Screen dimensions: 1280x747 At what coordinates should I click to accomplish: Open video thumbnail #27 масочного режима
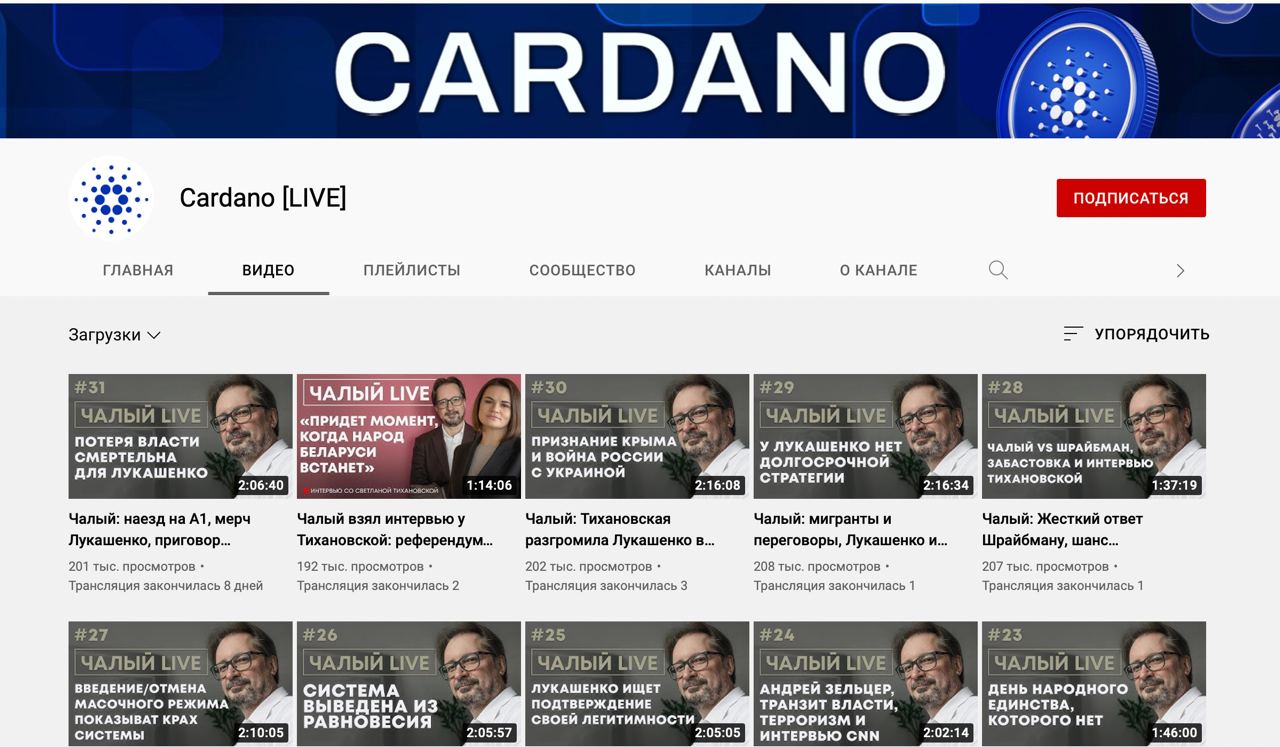tap(180, 684)
